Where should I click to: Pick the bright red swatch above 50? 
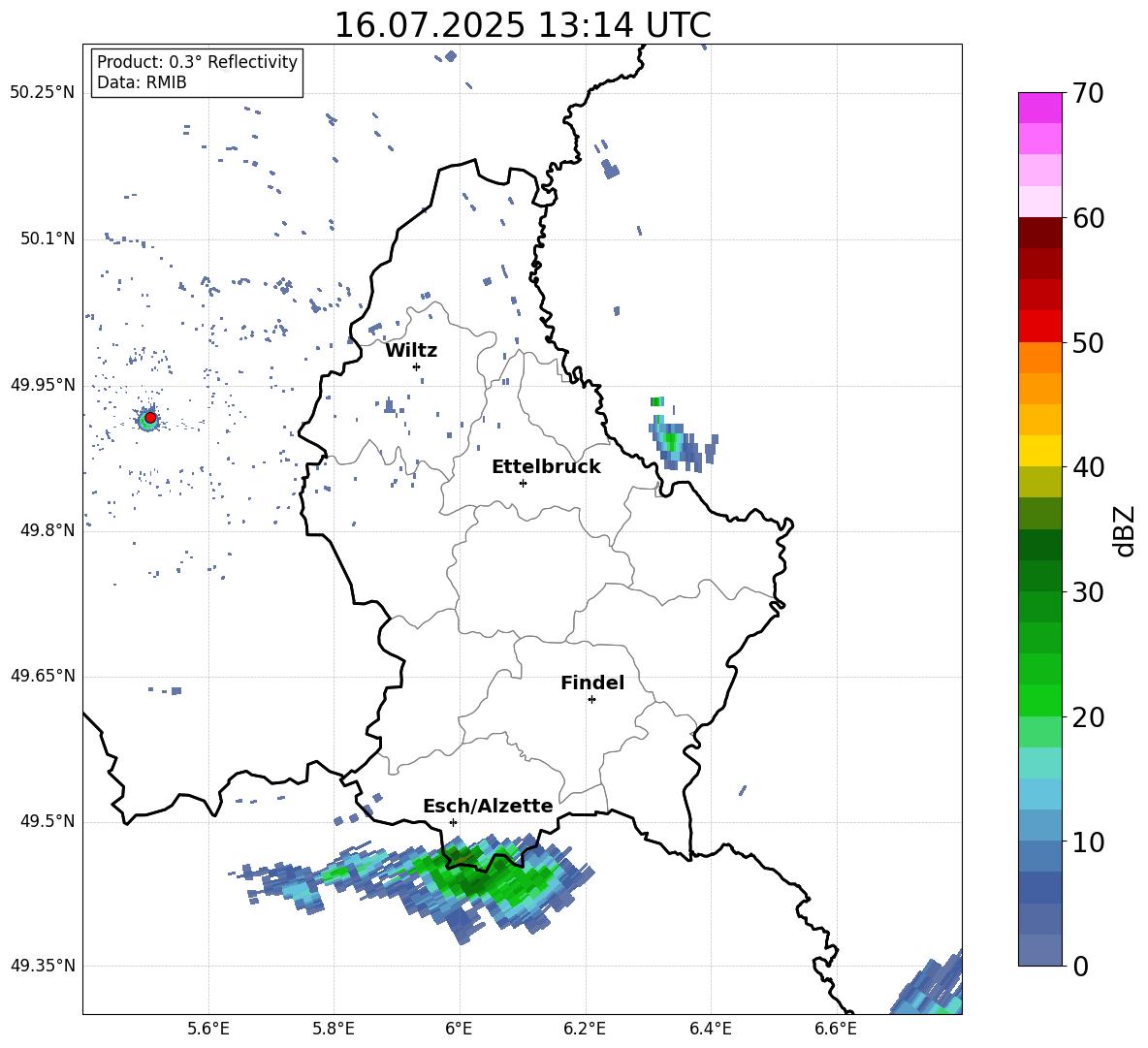tap(1039, 326)
